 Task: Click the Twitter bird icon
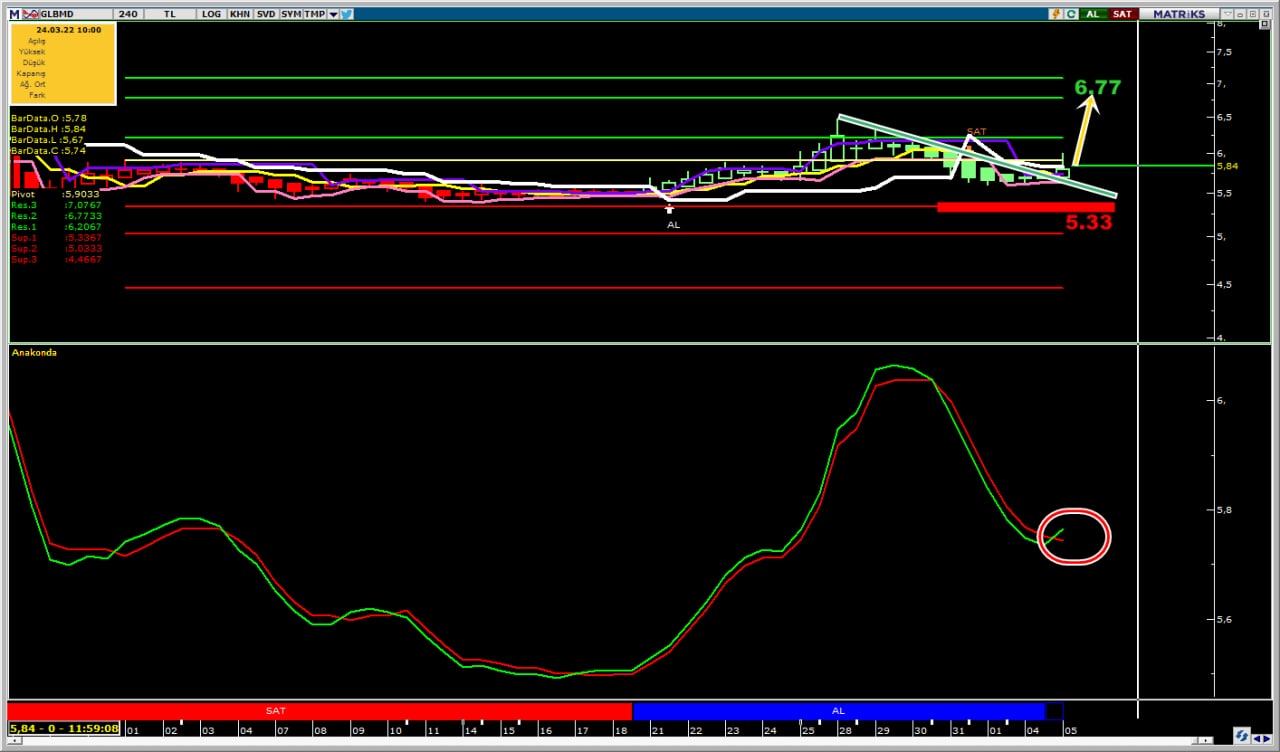pyautogui.click(x=346, y=14)
